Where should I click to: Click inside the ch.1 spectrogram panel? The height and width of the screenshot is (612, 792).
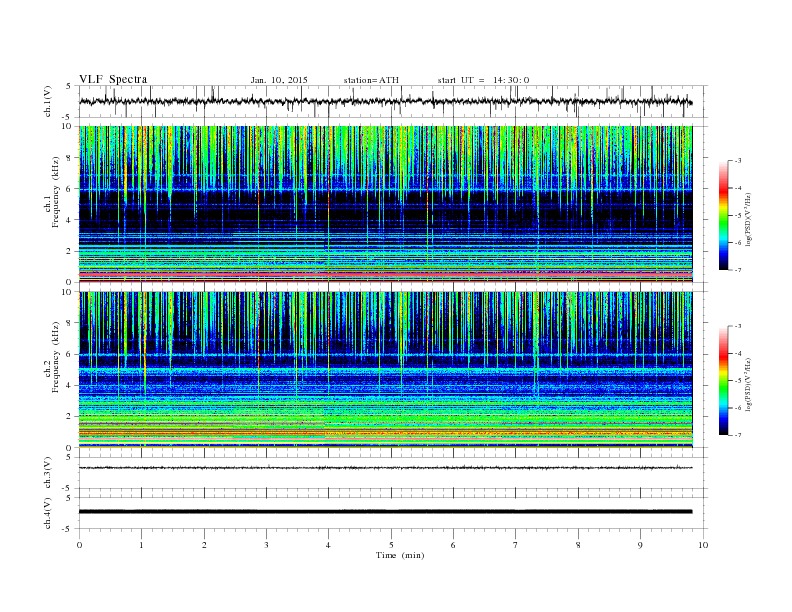(x=385, y=204)
